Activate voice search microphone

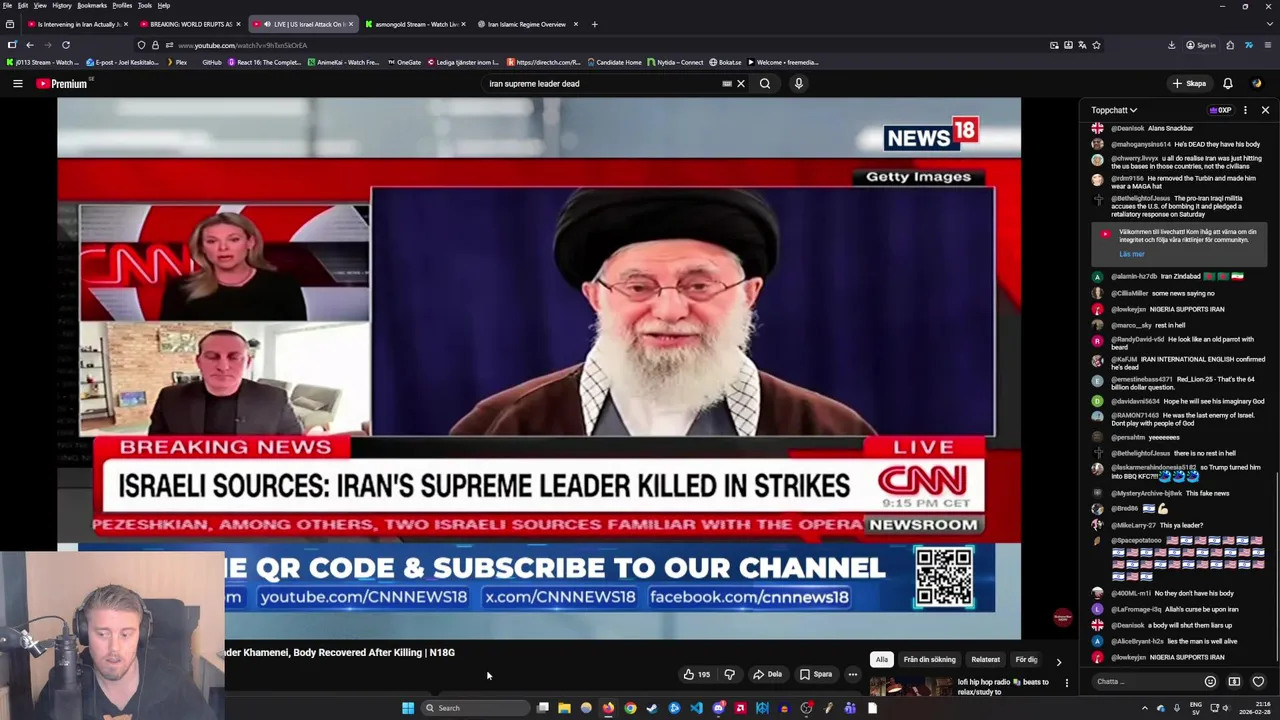pyautogui.click(x=798, y=84)
